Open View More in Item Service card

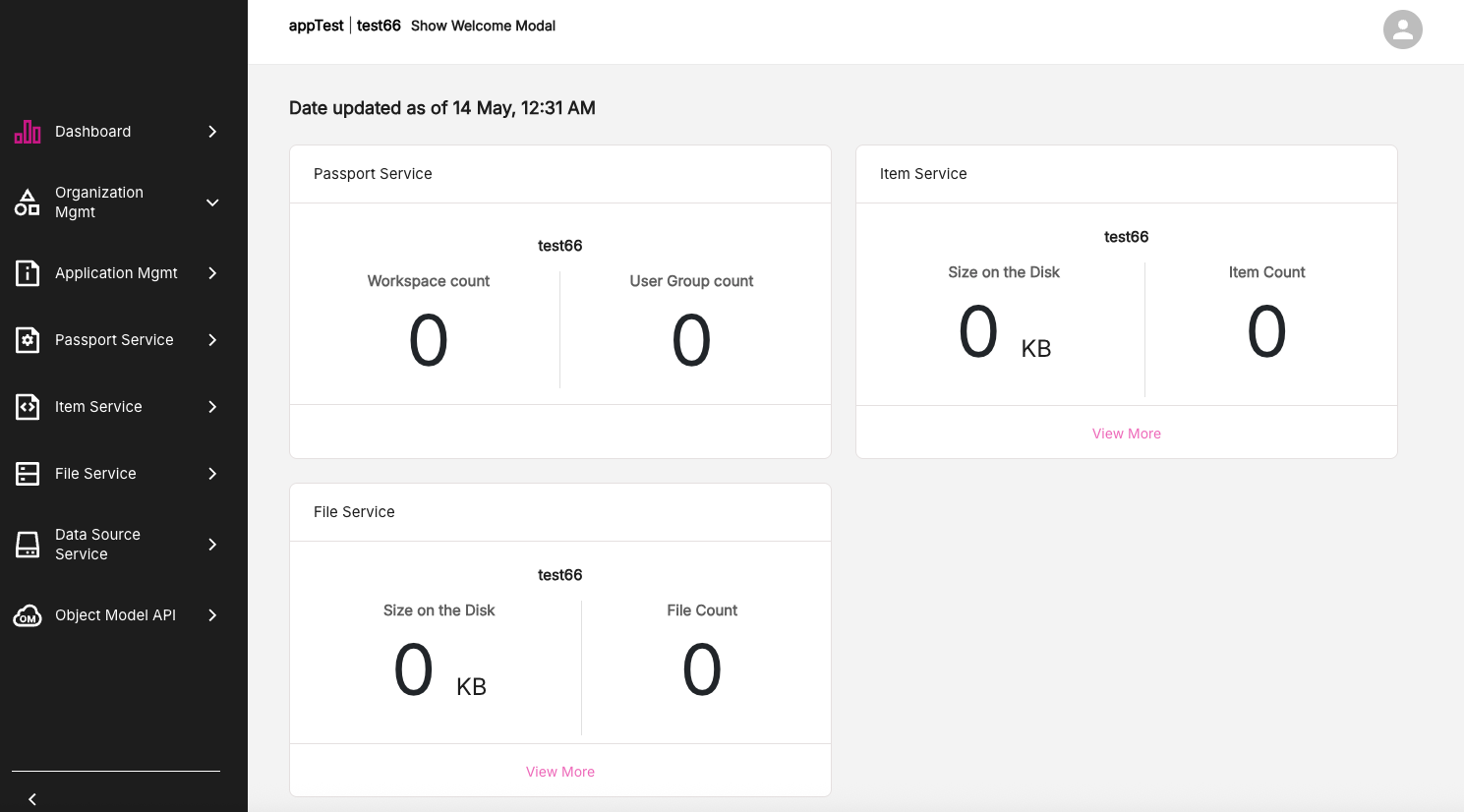pos(1126,434)
